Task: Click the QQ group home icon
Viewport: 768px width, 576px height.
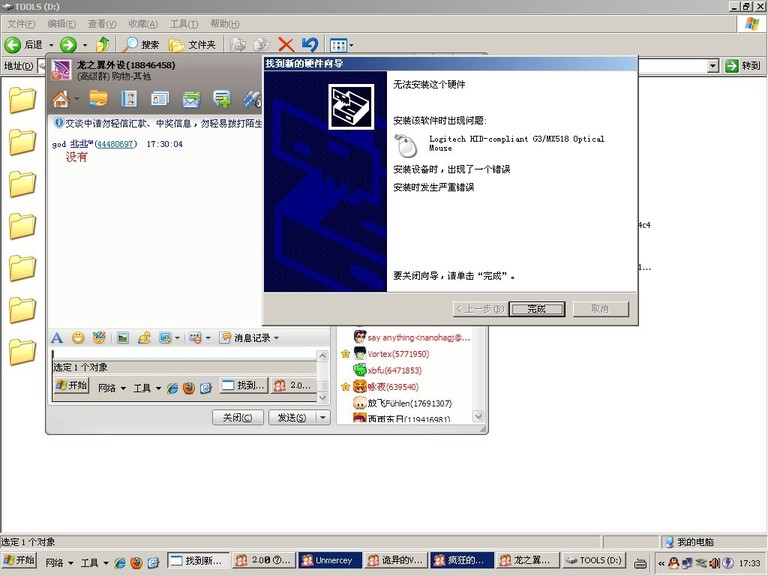Action: (x=61, y=98)
